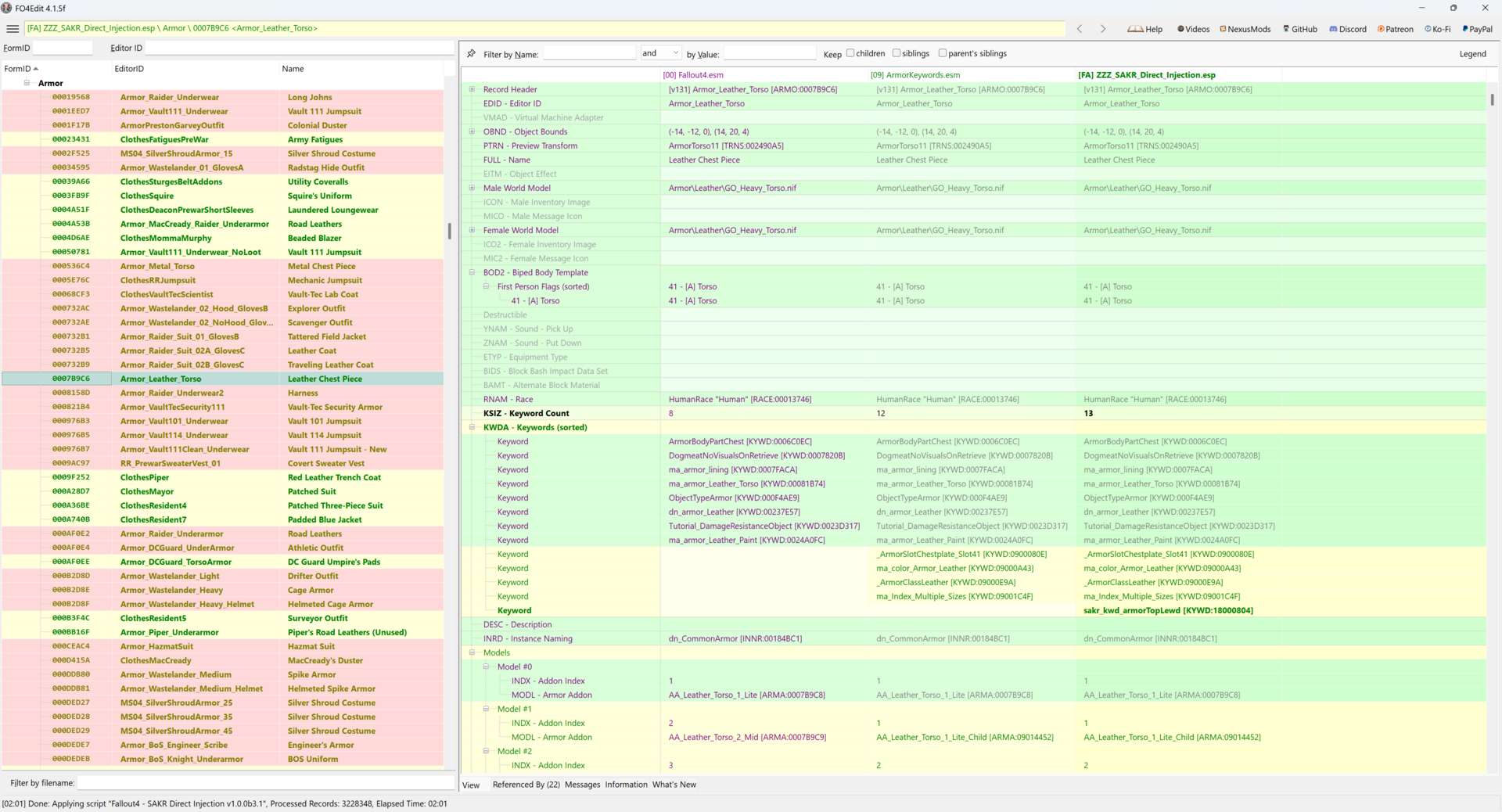Switch to the View tab

(471, 785)
